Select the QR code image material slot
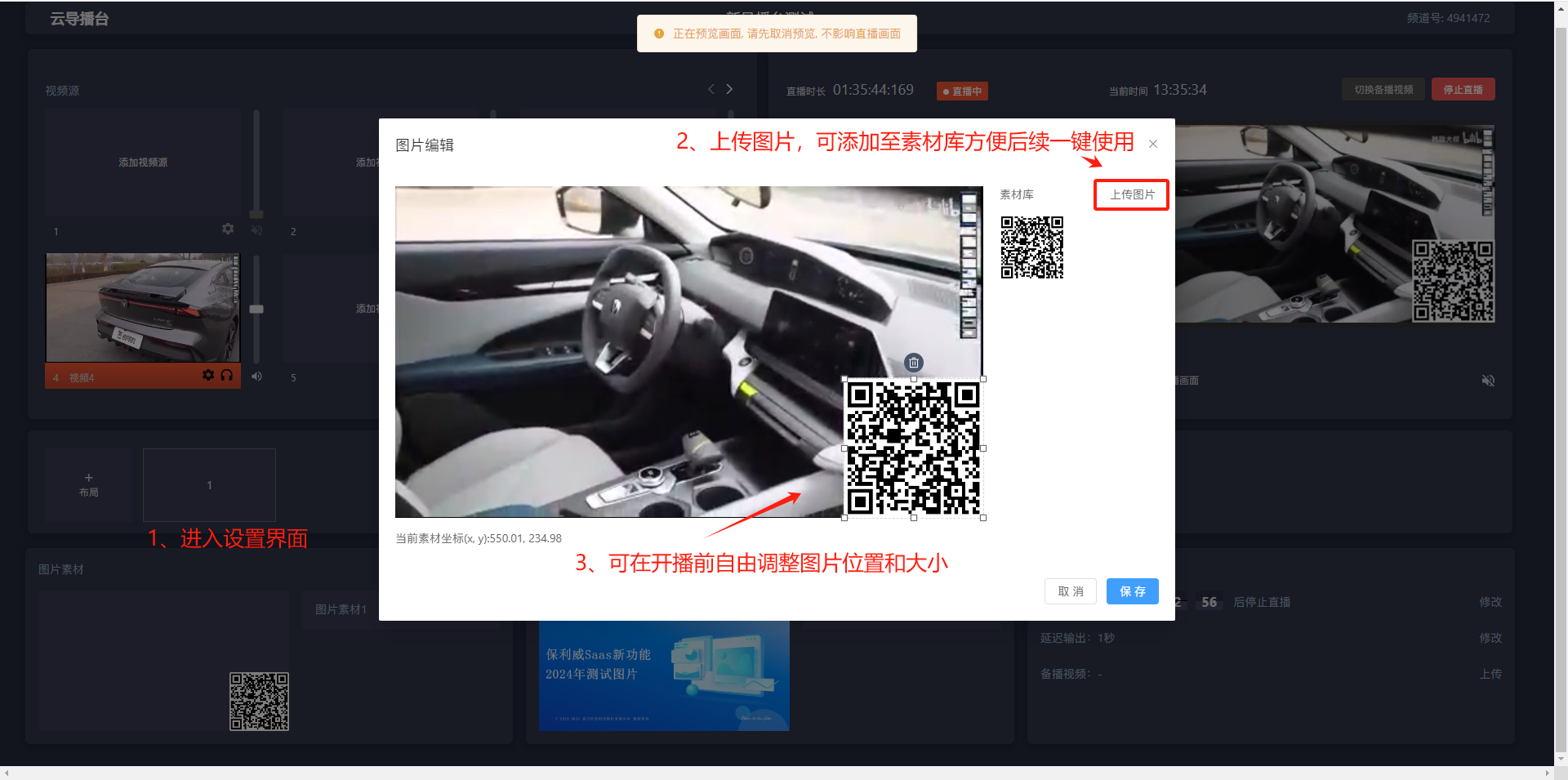Image resolution: width=1568 pixels, height=780 pixels. point(163,661)
